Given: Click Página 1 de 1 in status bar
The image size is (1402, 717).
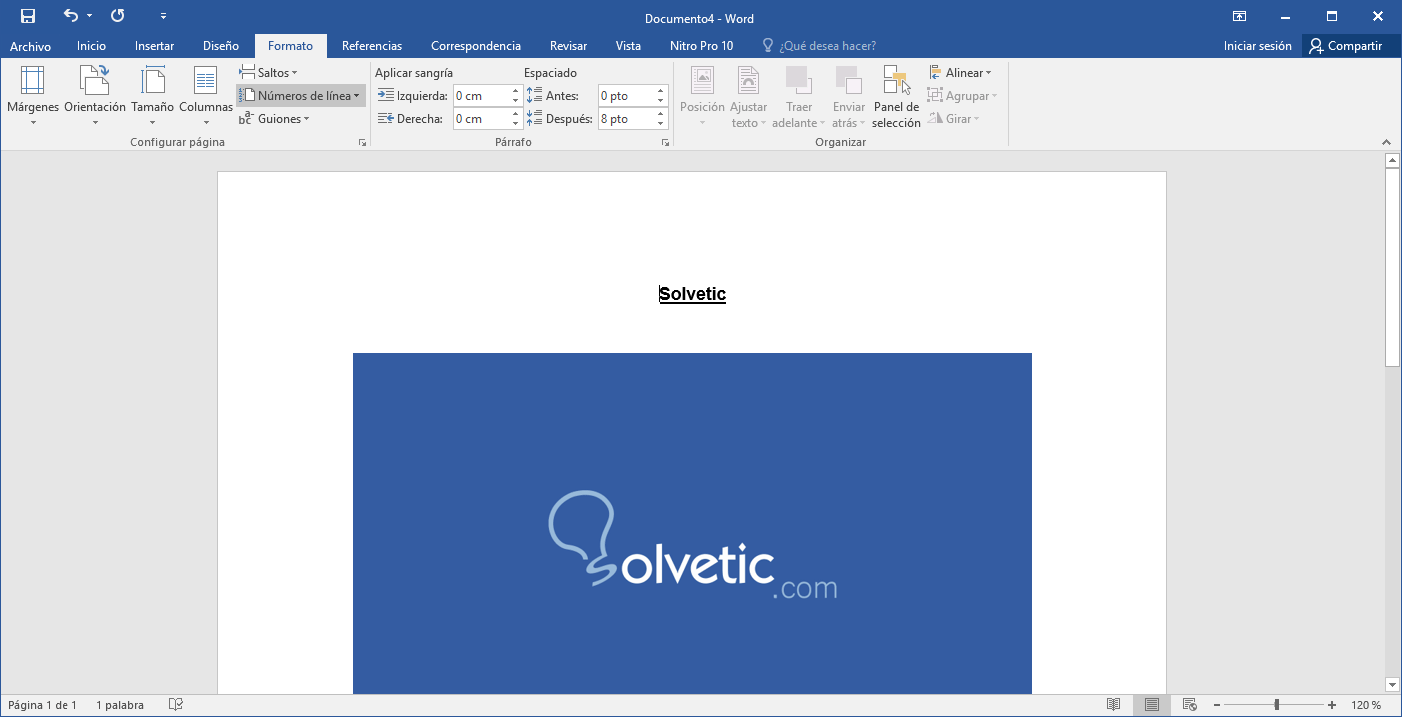Looking at the screenshot, I should 42,705.
